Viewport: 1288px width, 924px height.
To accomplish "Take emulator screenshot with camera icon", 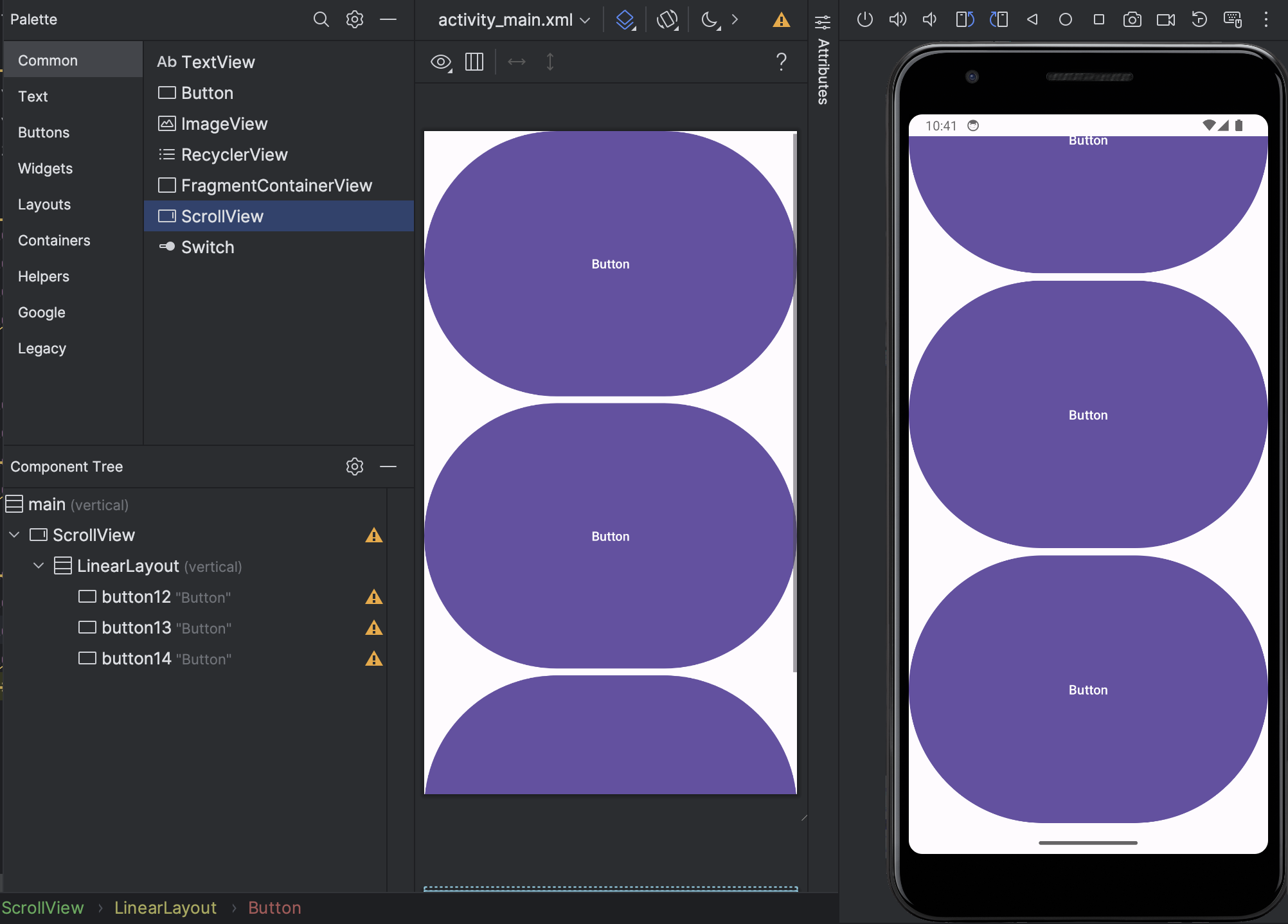I will [x=1132, y=19].
